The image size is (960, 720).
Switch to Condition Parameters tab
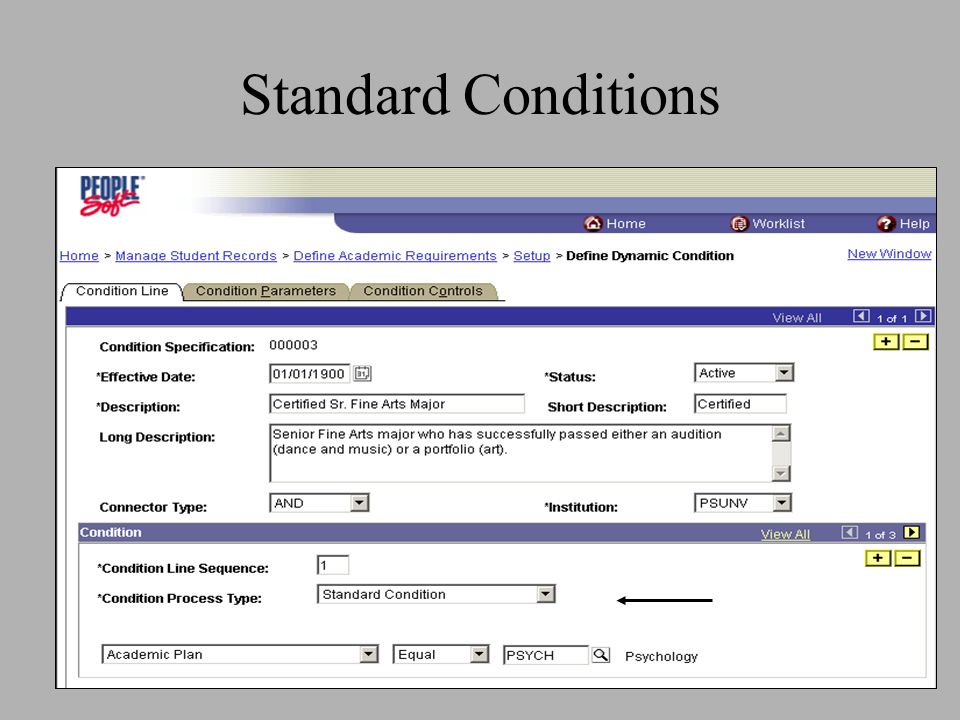click(266, 291)
